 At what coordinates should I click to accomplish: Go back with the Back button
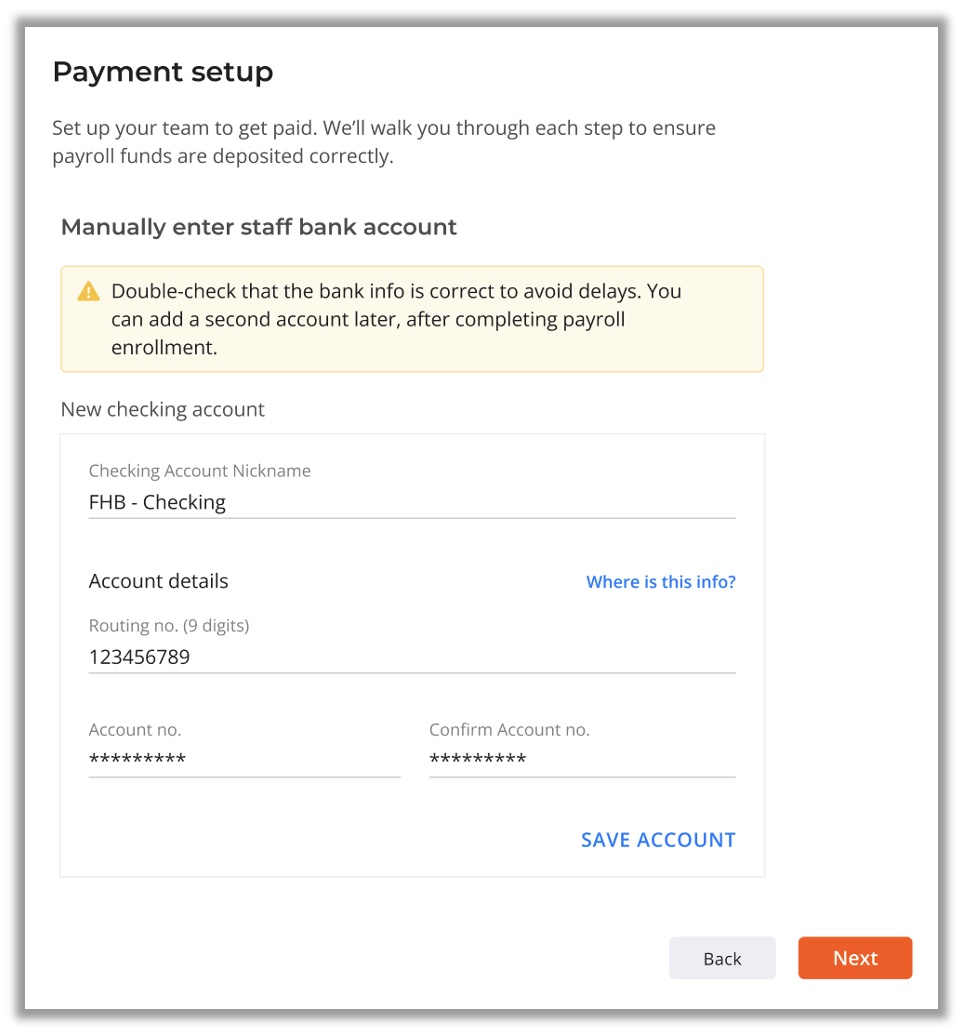(x=722, y=958)
